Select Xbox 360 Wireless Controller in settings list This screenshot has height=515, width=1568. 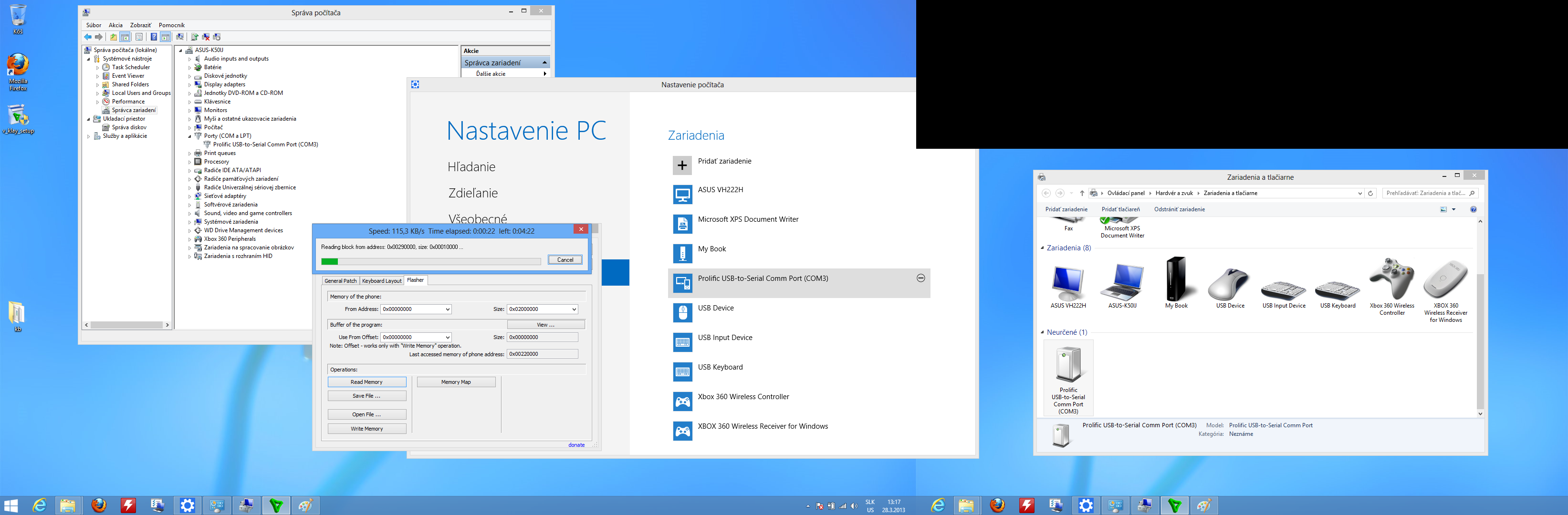point(799,402)
